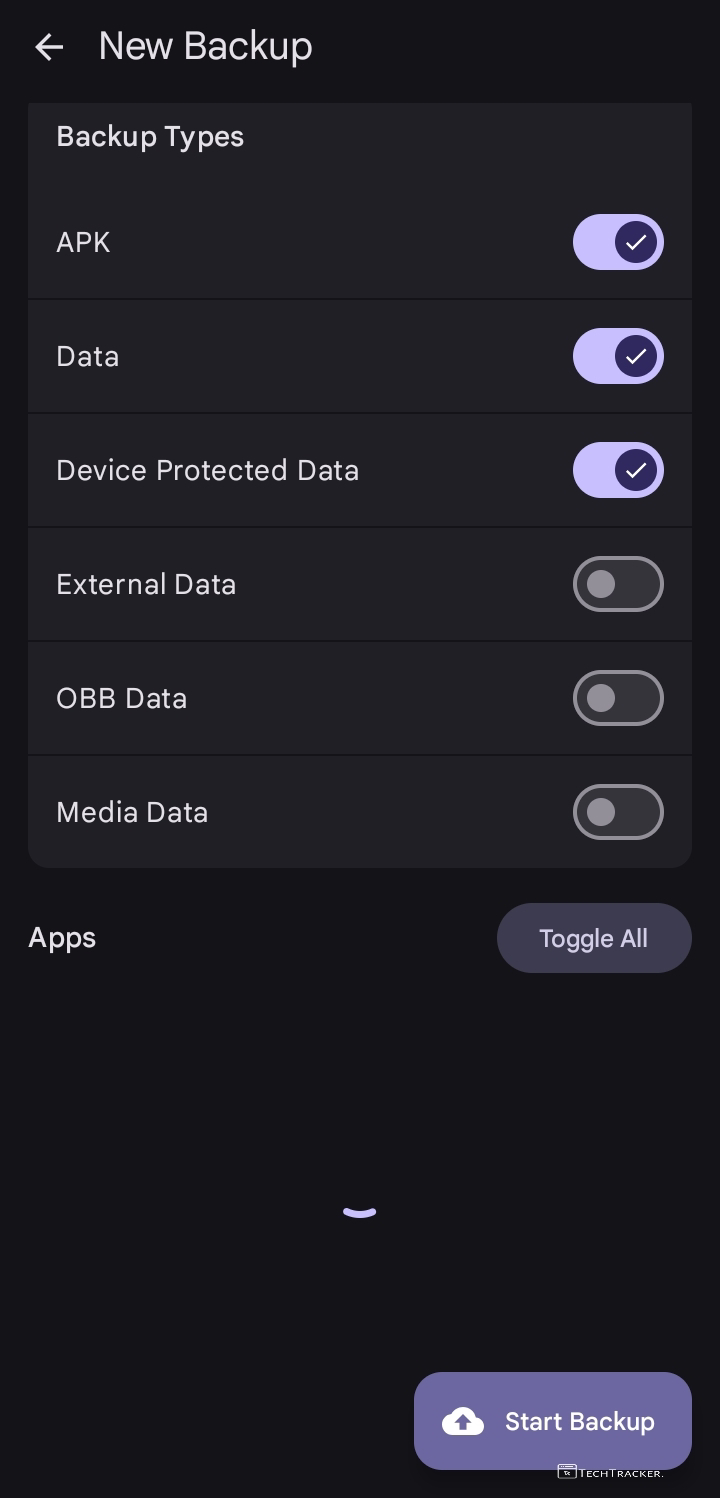720x1498 pixels.
Task: Click the loading spinner under Apps
Action: (359, 1211)
